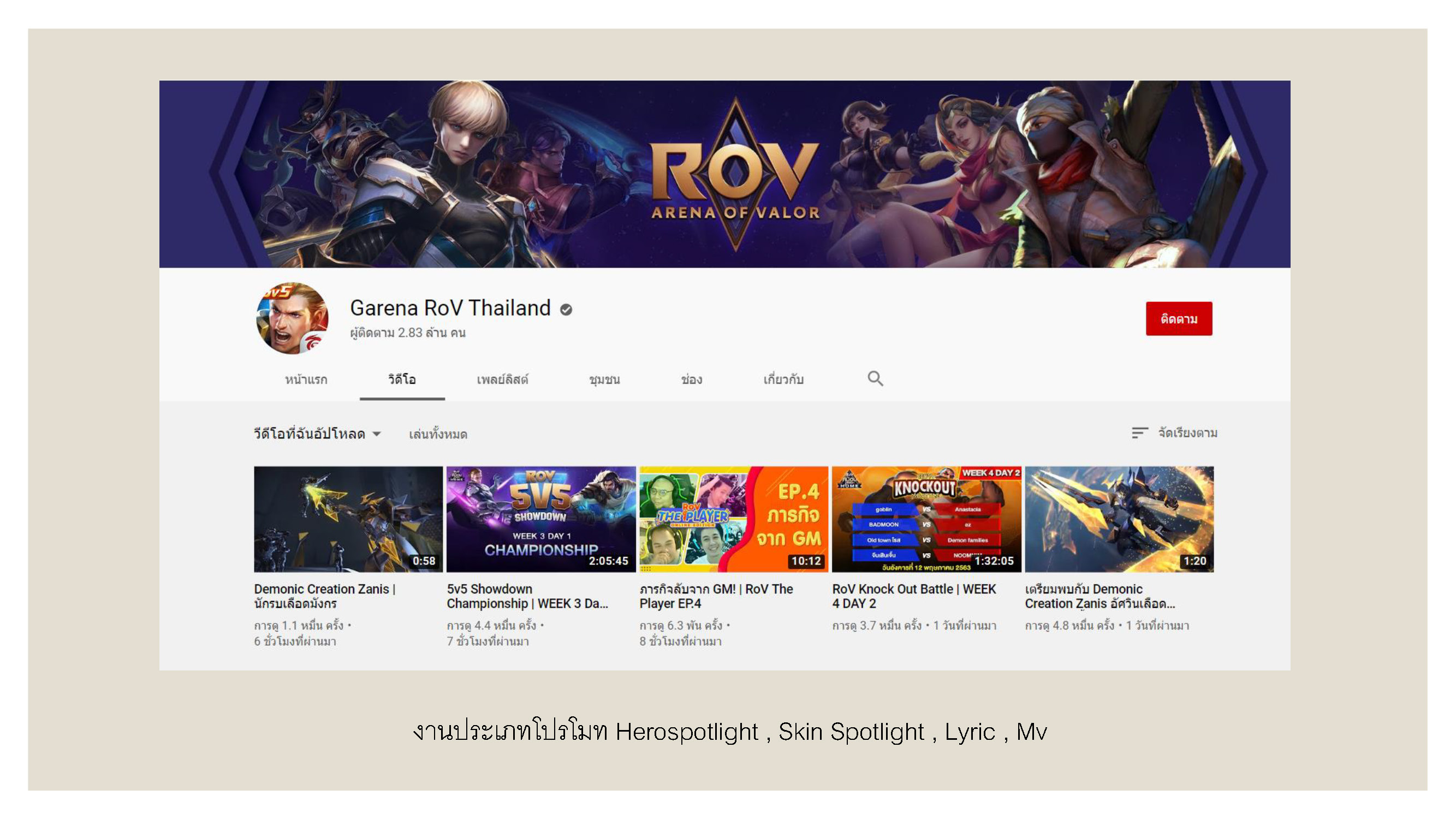Go to the ชุมชน tab
1456x819 pixels.
point(604,379)
